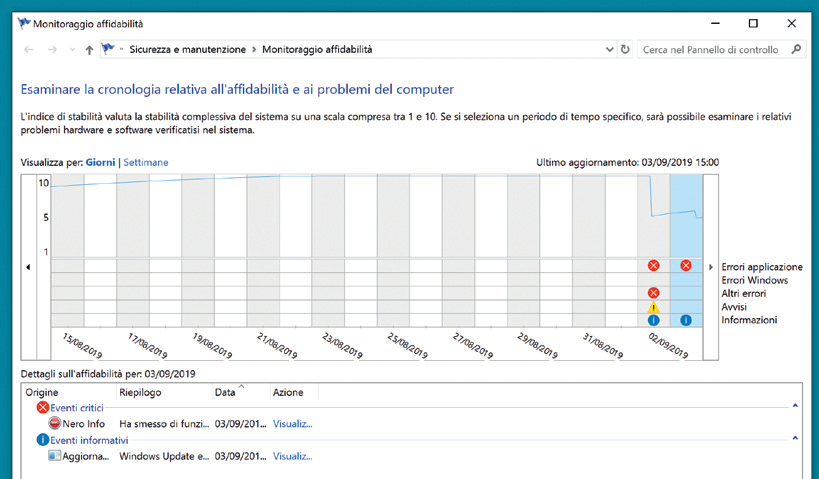Image resolution: width=819 pixels, height=479 pixels.
Task: Collapse the Eventi critici group chevron
Action: click(x=795, y=406)
